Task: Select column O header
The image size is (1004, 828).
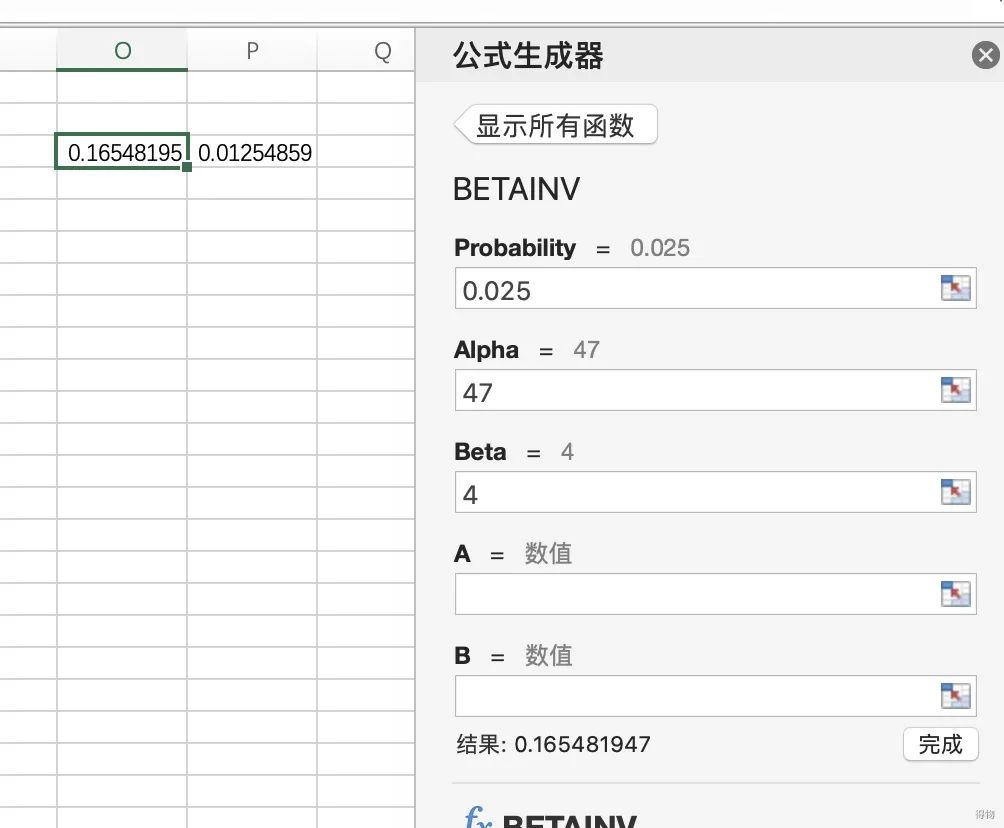Action: click(x=122, y=51)
